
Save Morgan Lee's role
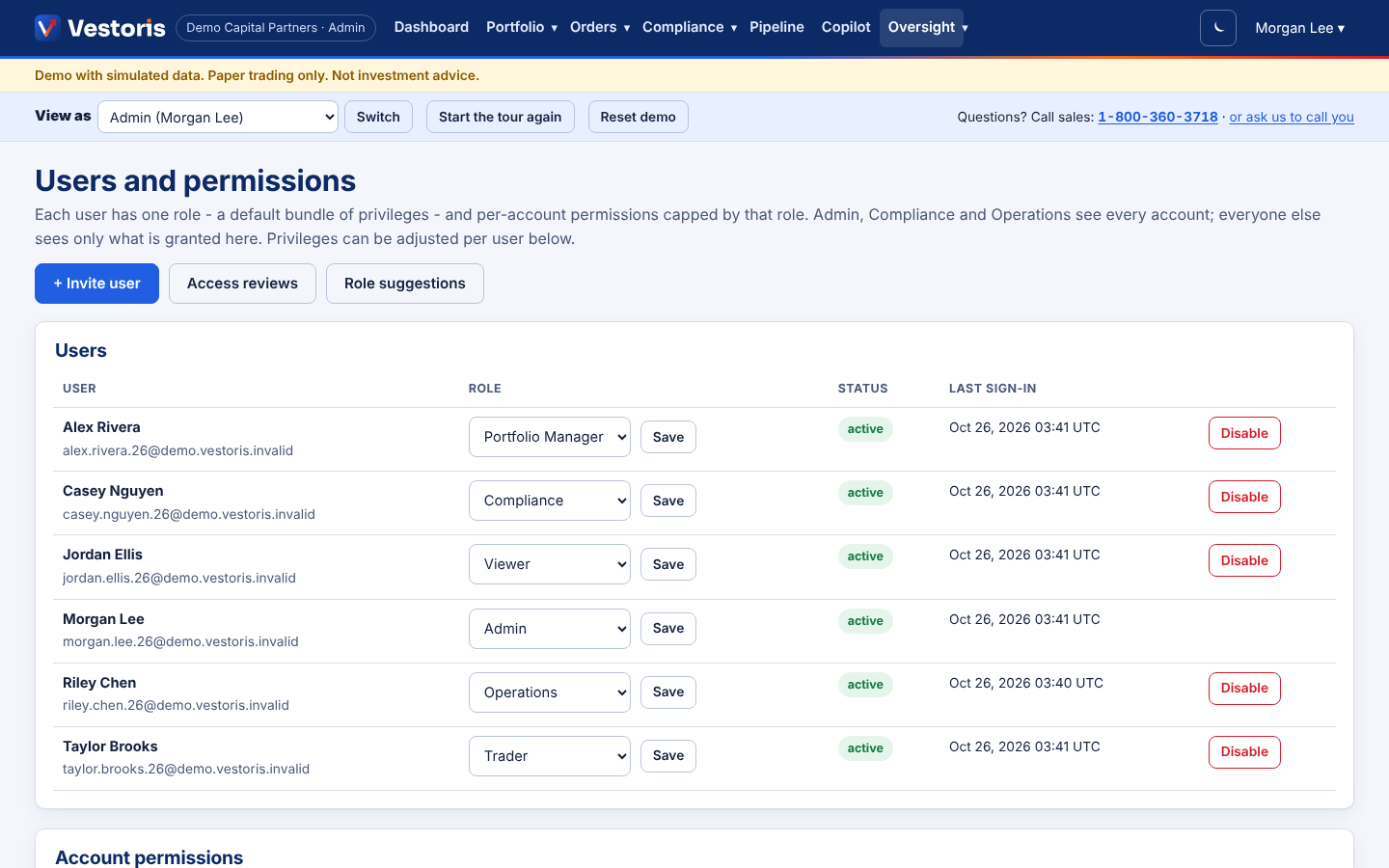668,629
